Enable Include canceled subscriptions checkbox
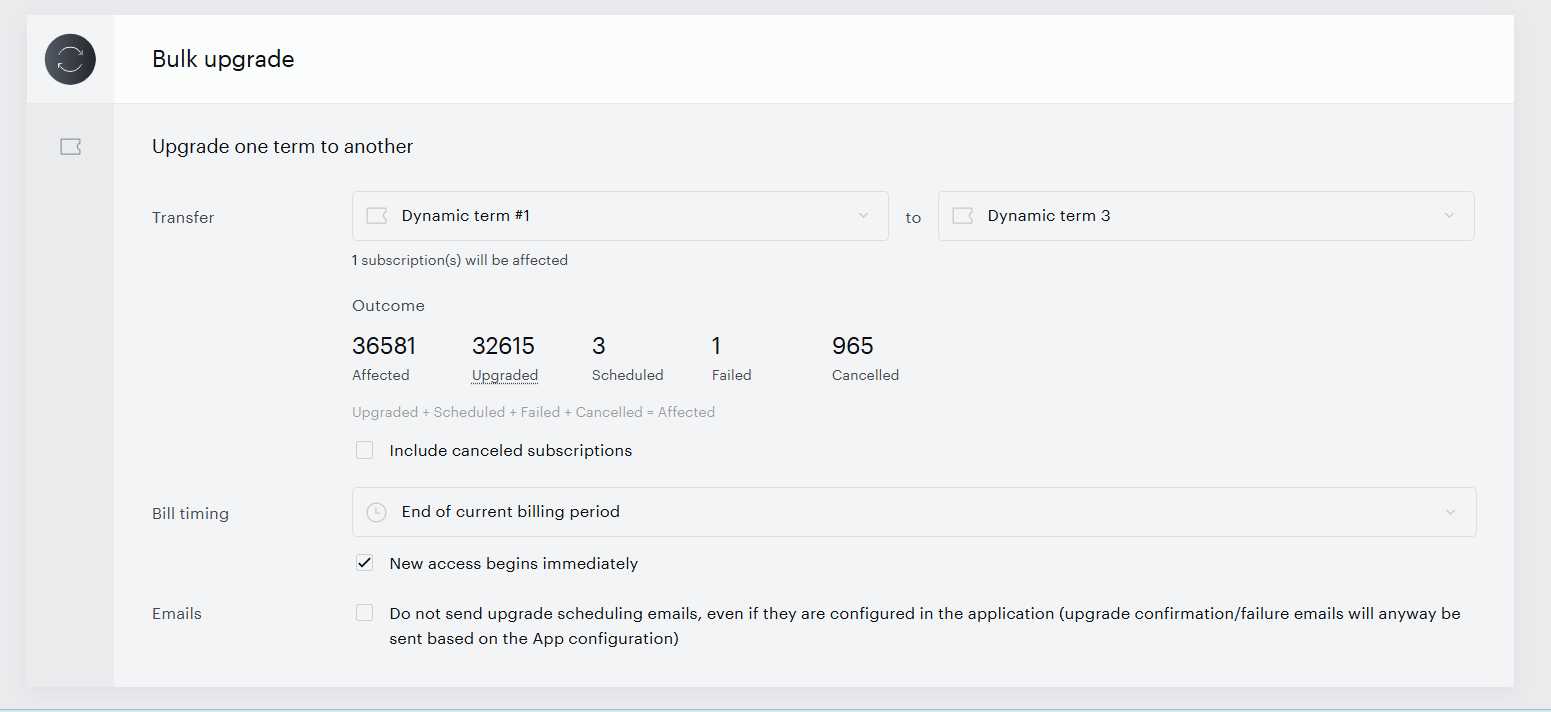Screen dimensions: 1551x712 click(365, 451)
